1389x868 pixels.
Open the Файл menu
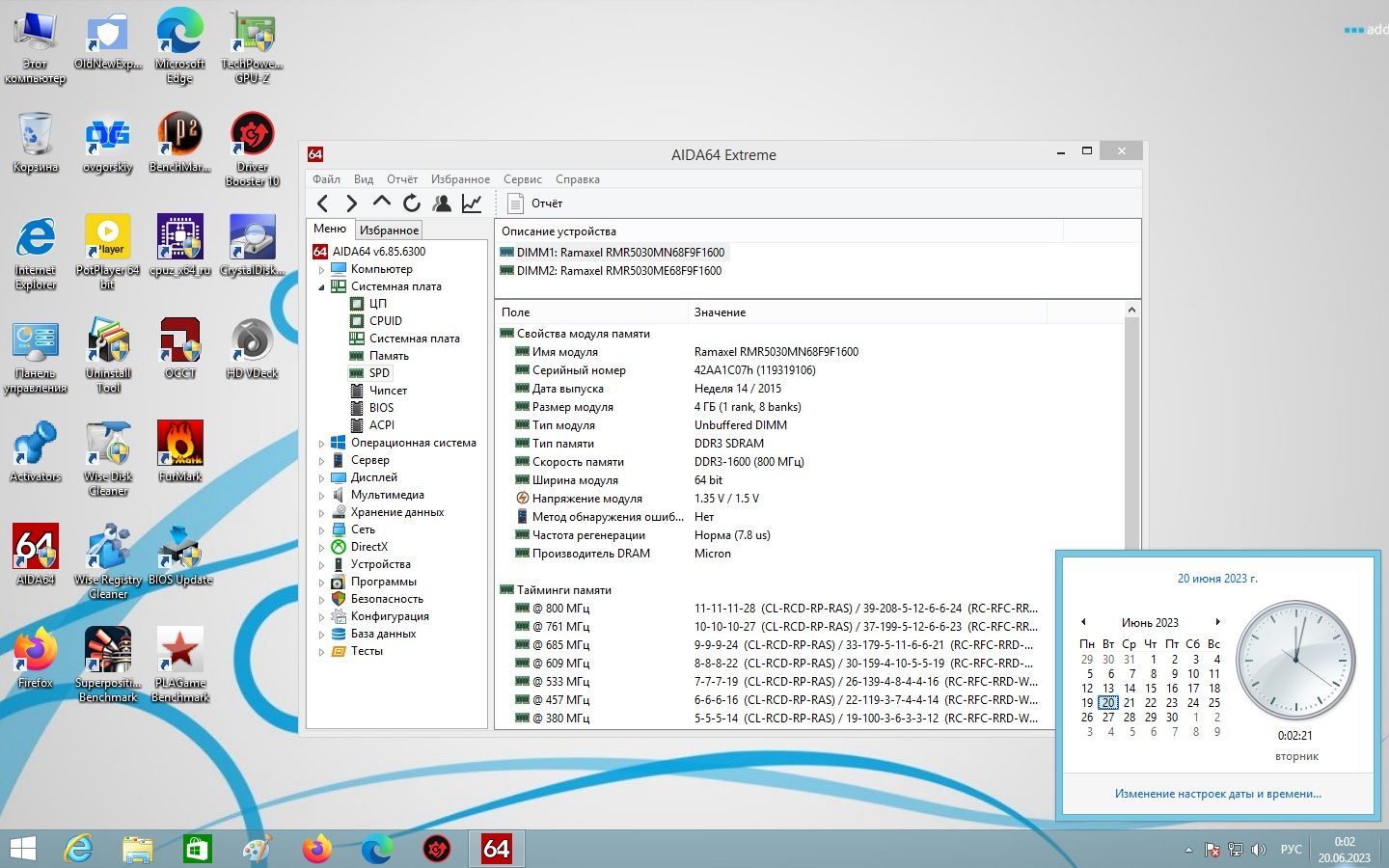(326, 179)
